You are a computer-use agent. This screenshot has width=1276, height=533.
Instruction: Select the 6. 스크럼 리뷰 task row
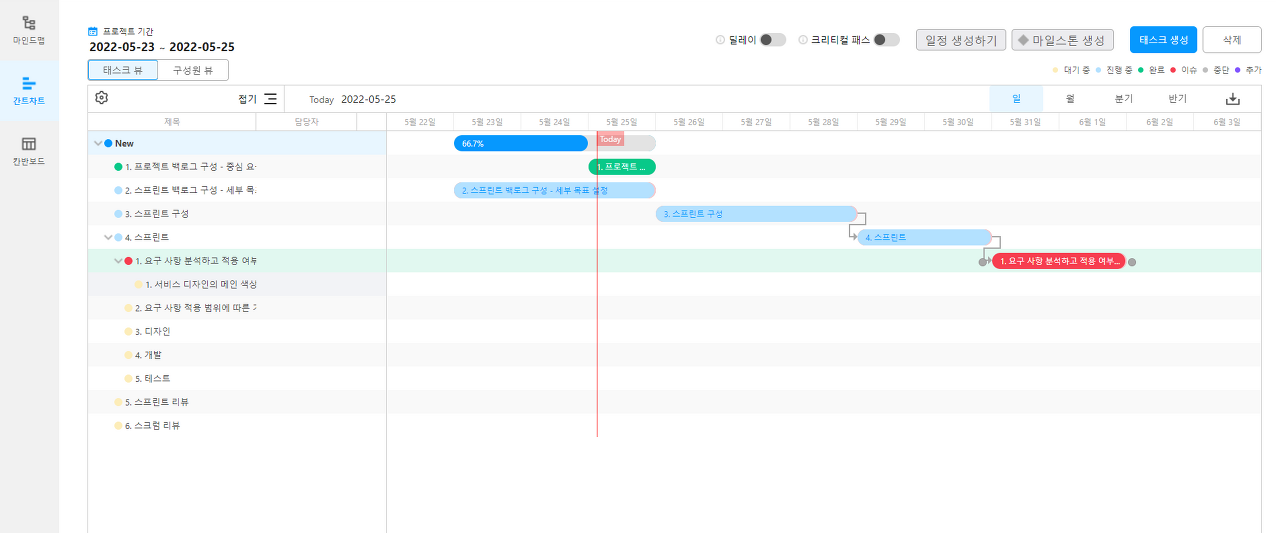(237, 425)
